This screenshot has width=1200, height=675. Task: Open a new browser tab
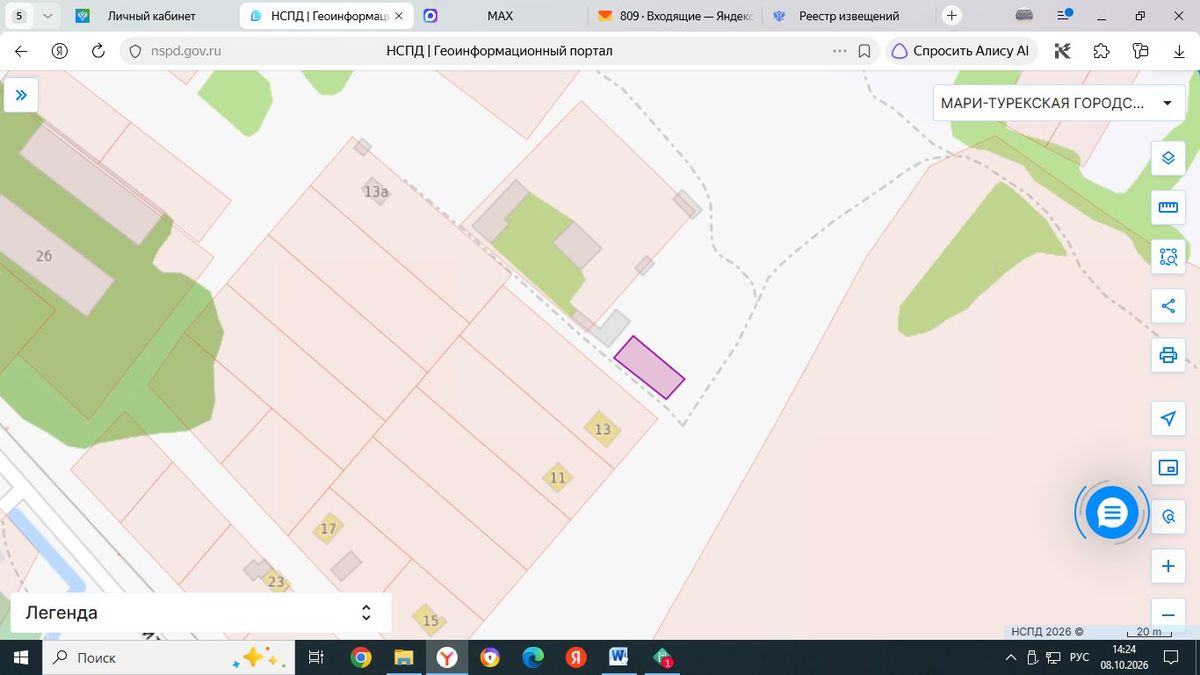pyautogui.click(x=952, y=16)
